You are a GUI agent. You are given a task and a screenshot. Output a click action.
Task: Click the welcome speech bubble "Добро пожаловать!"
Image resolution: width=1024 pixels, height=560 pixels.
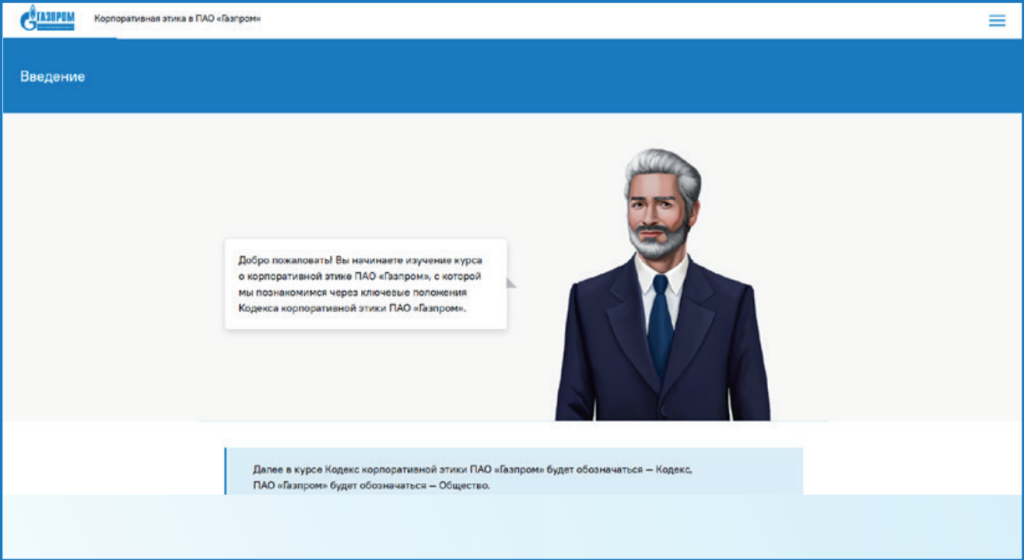pos(366,284)
